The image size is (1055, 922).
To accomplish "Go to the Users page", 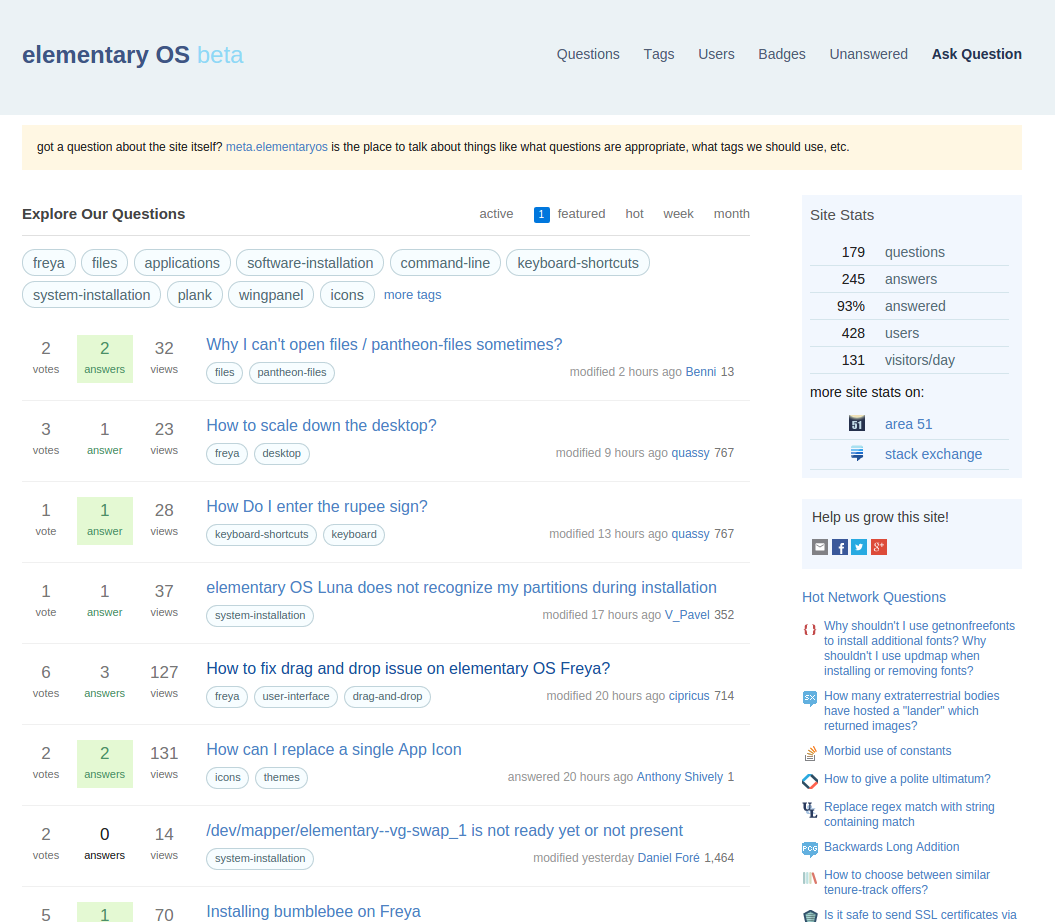I will 716,55.
